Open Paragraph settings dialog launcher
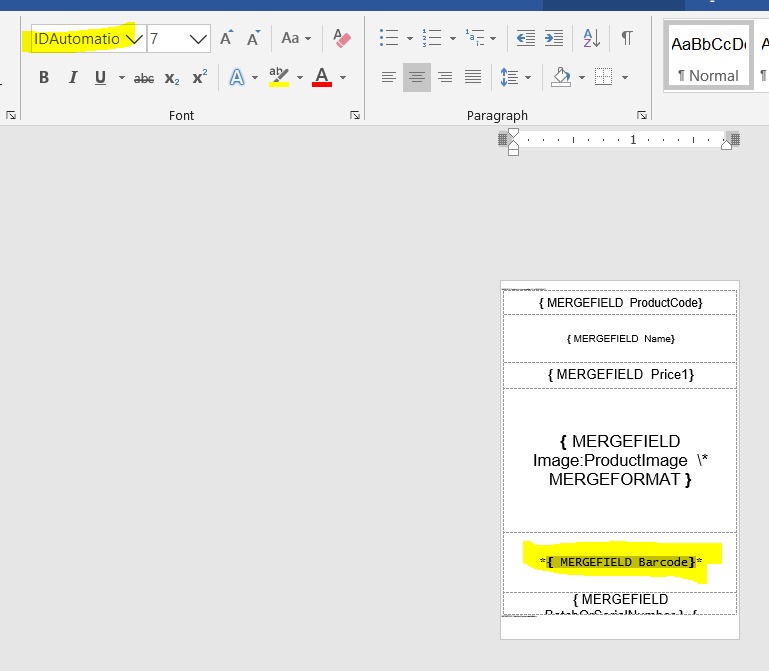The width and height of the screenshot is (769, 671). click(642, 116)
